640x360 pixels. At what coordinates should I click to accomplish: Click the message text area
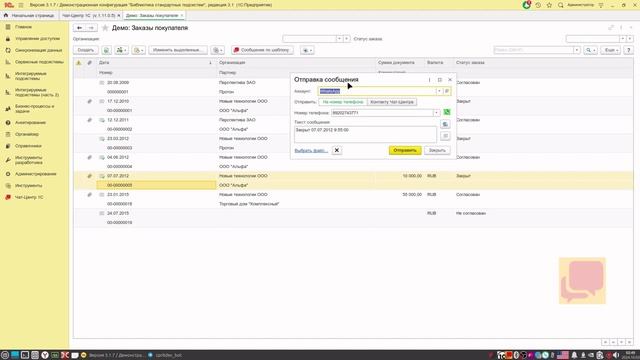365,134
